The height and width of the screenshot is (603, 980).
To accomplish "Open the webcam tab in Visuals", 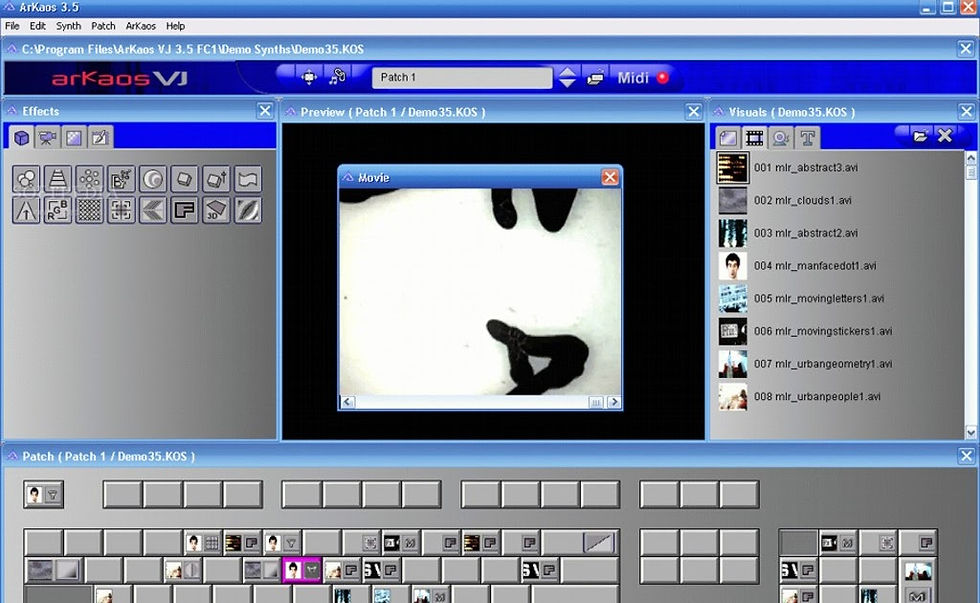I will tap(781, 138).
